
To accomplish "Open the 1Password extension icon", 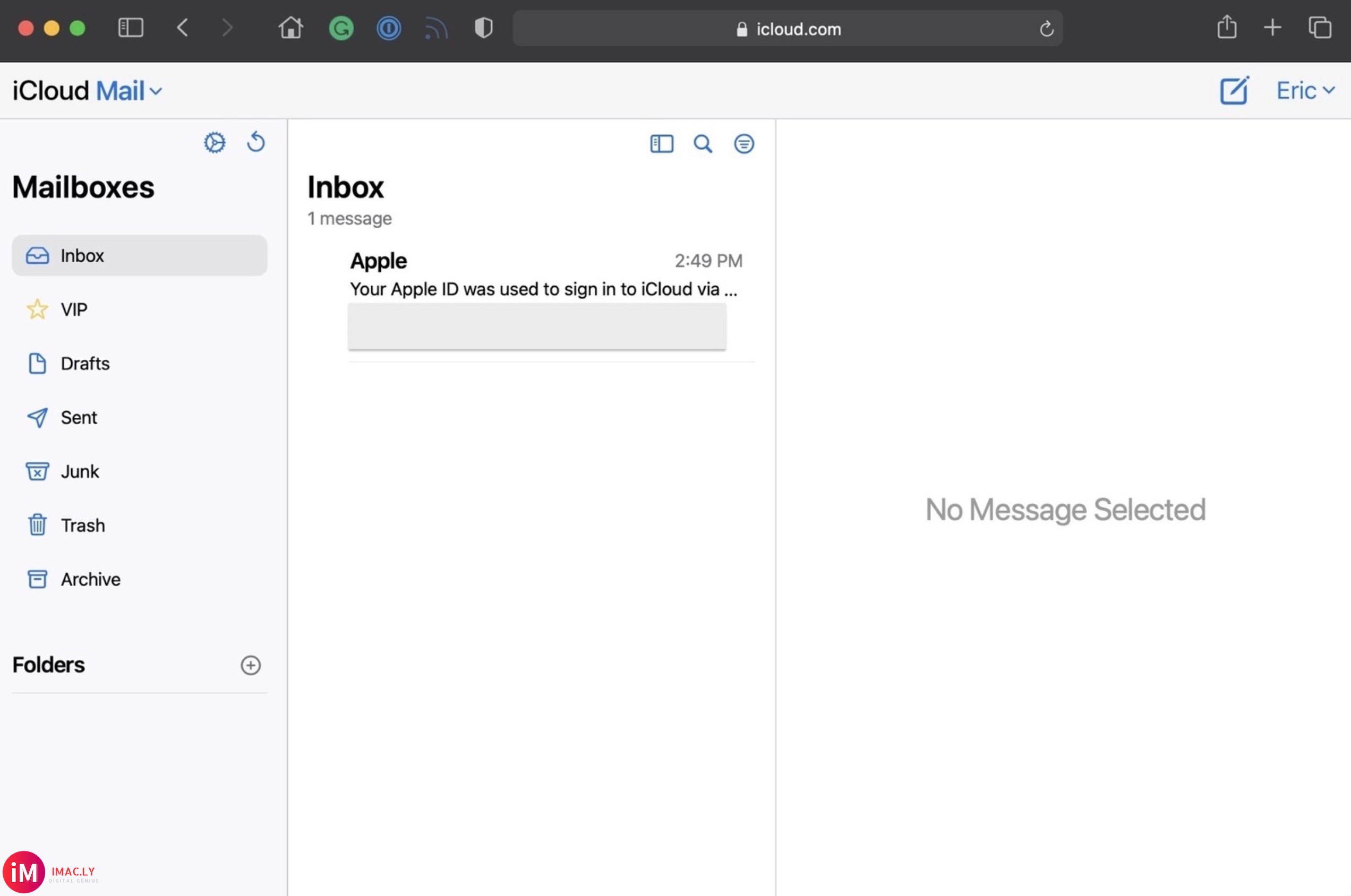I will 388,28.
